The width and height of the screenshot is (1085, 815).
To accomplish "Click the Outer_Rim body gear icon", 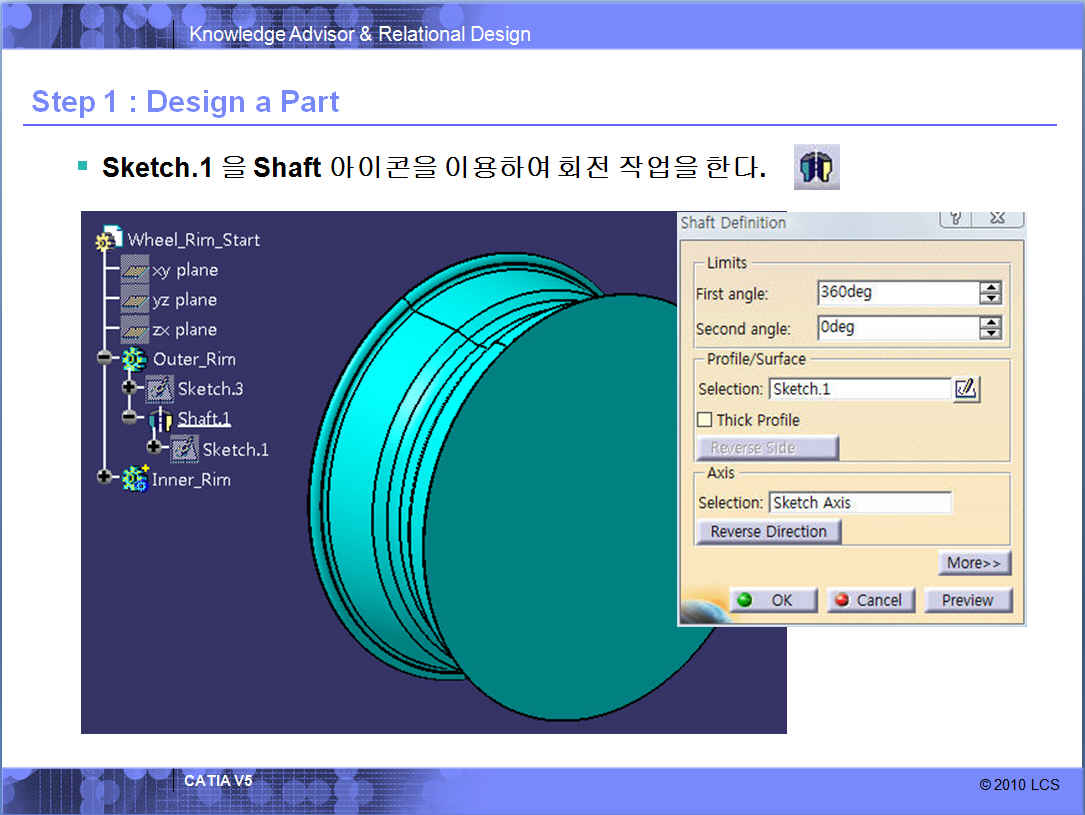I will point(134,359).
